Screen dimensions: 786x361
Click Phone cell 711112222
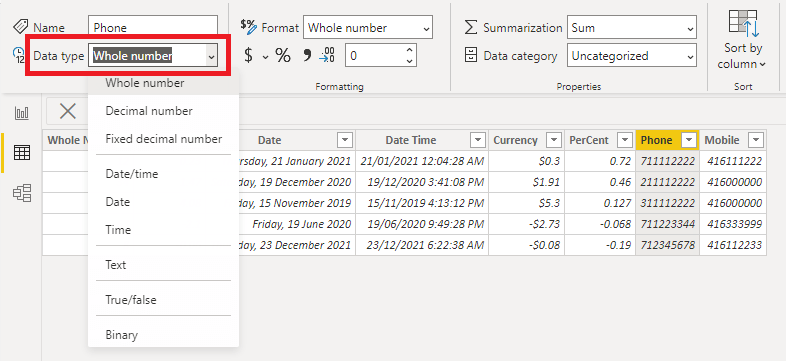(x=668, y=161)
